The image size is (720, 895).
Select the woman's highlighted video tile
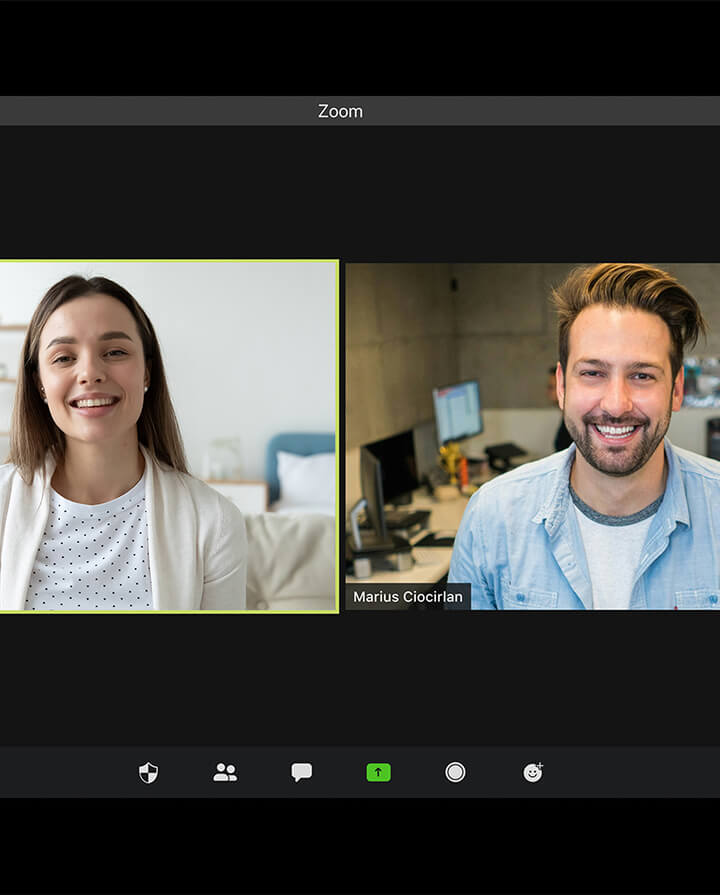[x=169, y=437]
